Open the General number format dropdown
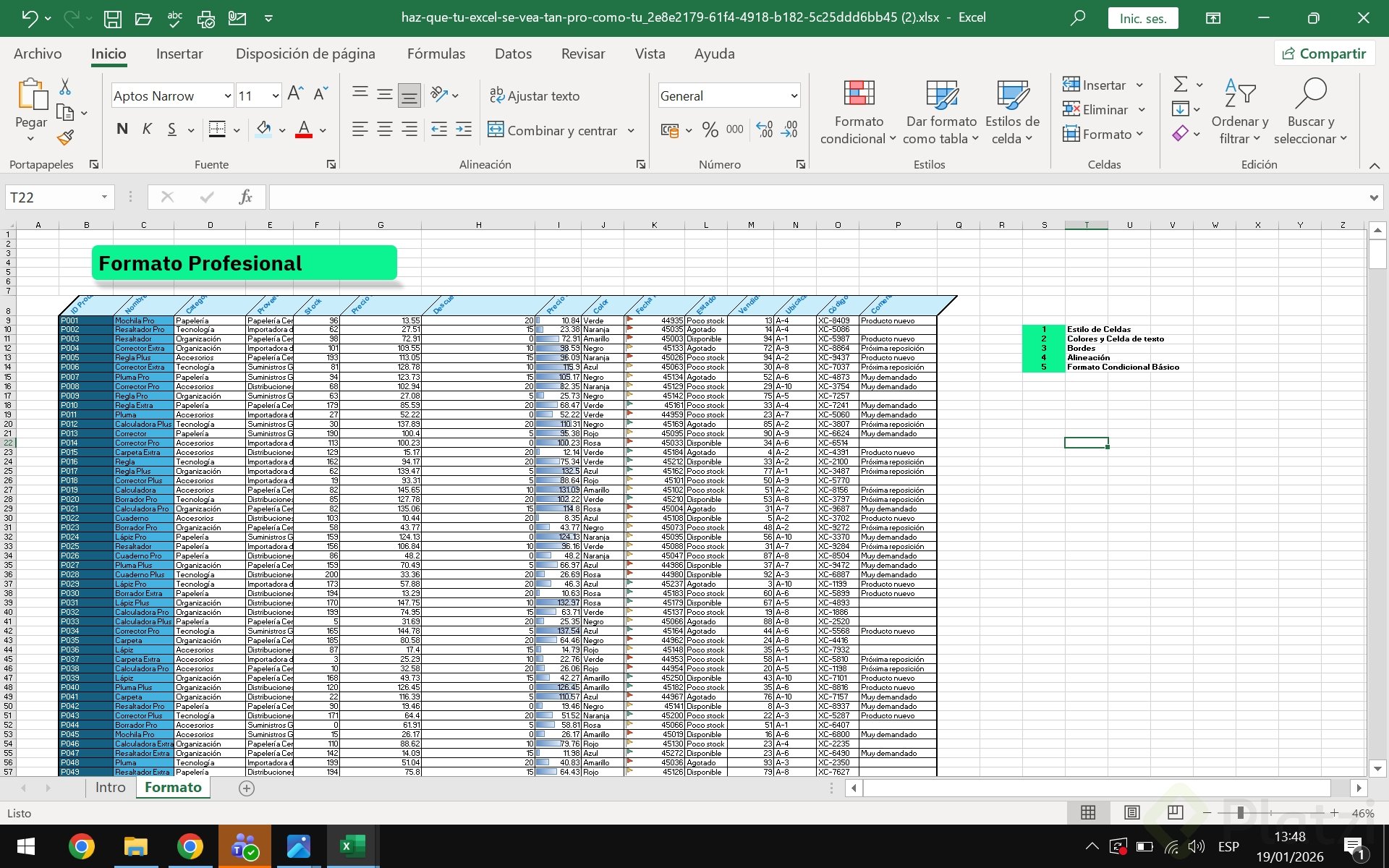This screenshot has width=1389, height=868. pos(794,95)
